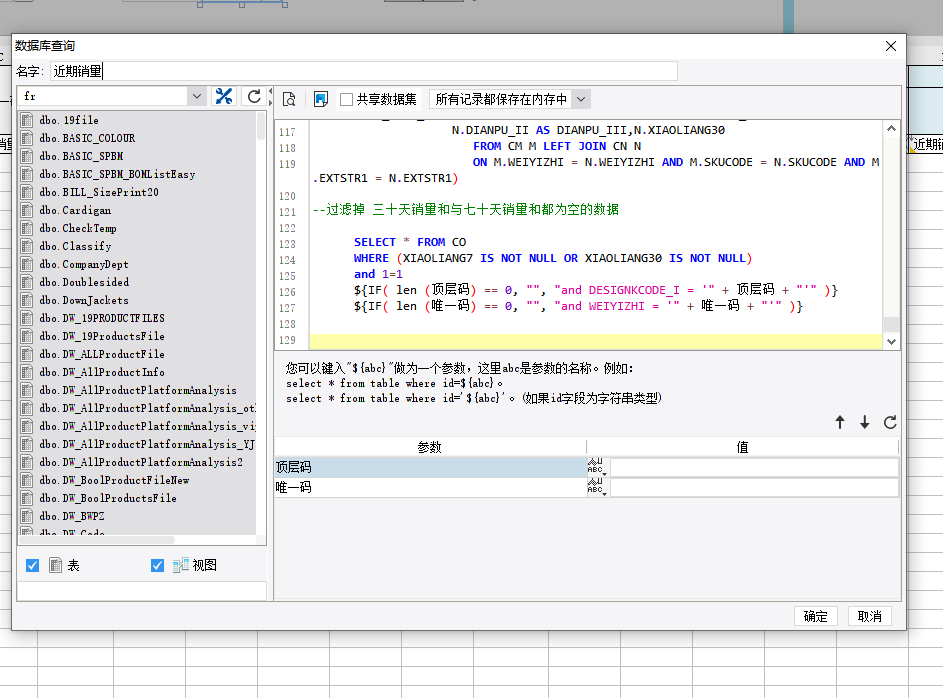Select table dbo.DW_ALLProductFile
Viewport: 943px width, 698px height.
(102, 354)
